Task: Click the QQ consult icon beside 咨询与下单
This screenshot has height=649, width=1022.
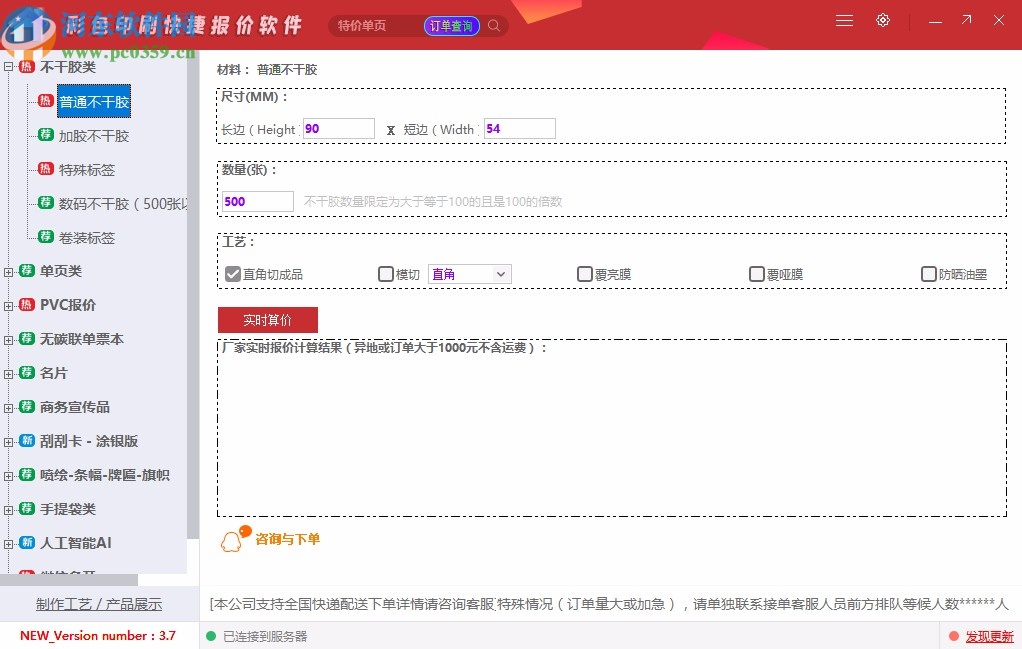Action: 231,539
